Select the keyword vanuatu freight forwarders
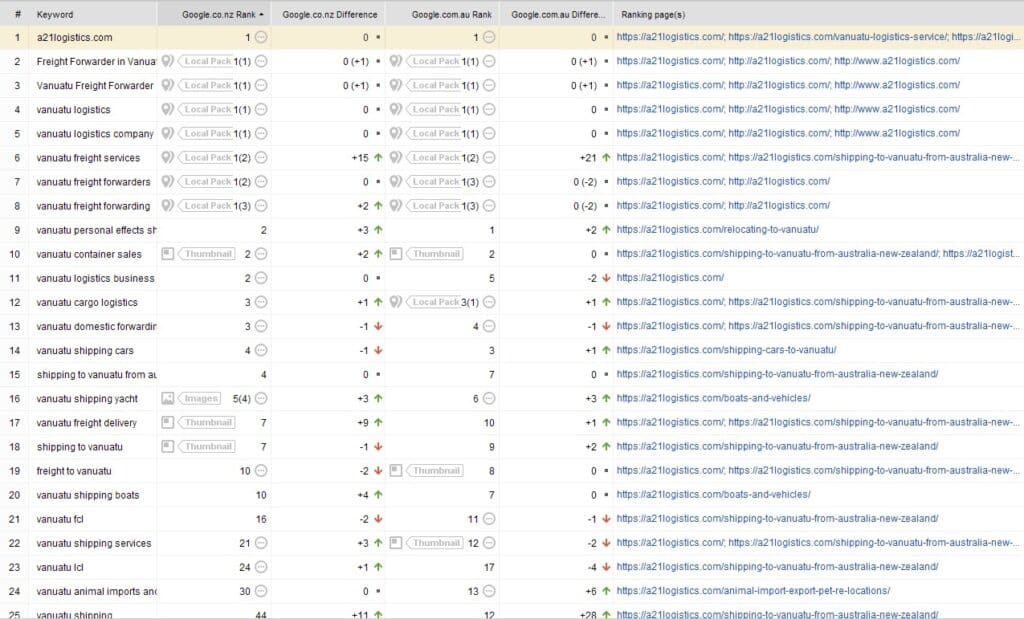Viewport: 1024px width, 619px height. (x=93, y=182)
